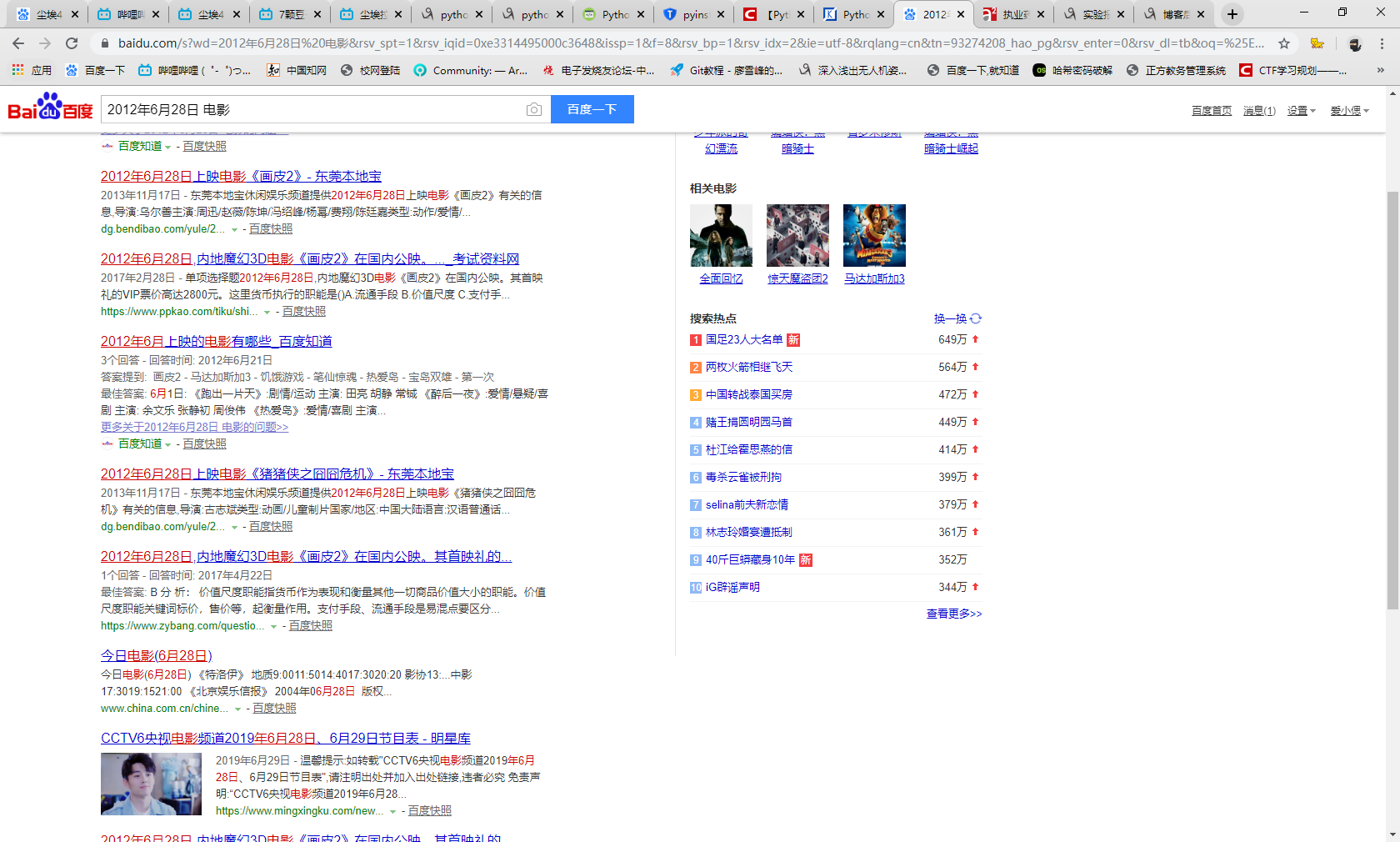Click the CCTV6 result thumbnail image
This screenshot has width=1400, height=842.
point(151,784)
